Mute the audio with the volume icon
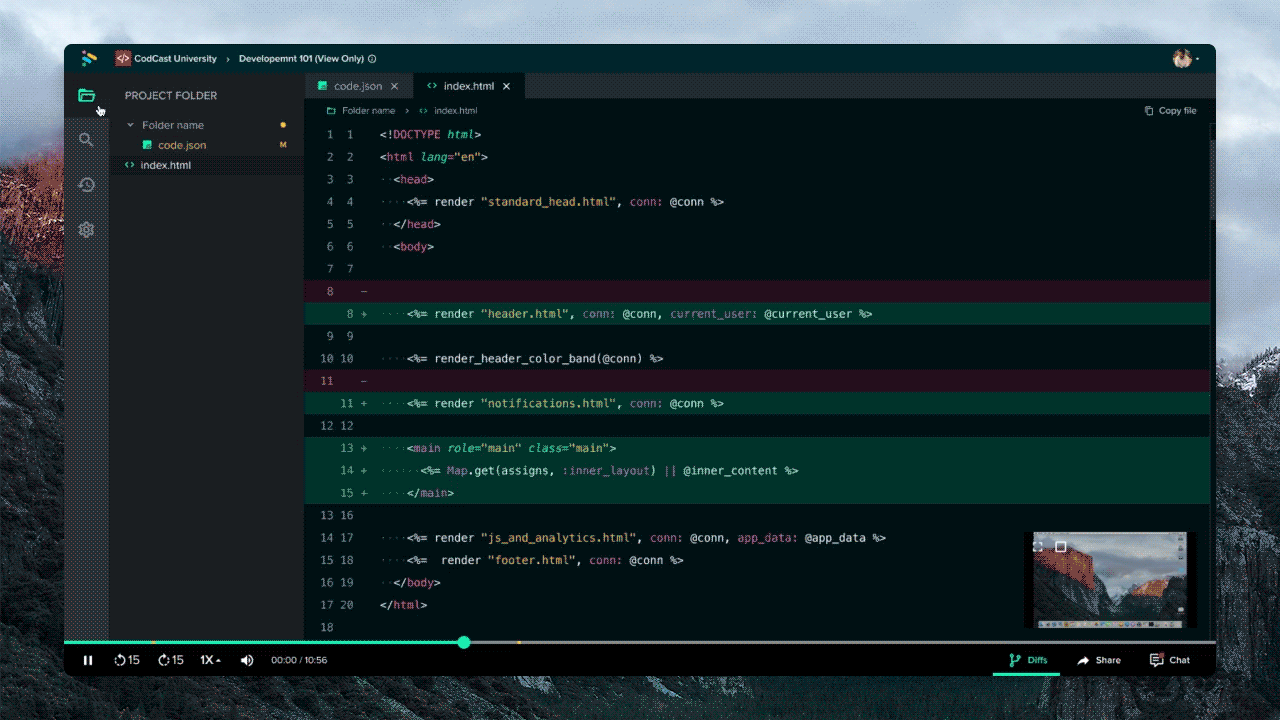Image resolution: width=1280 pixels, height=720 pixels. point(247,660)
